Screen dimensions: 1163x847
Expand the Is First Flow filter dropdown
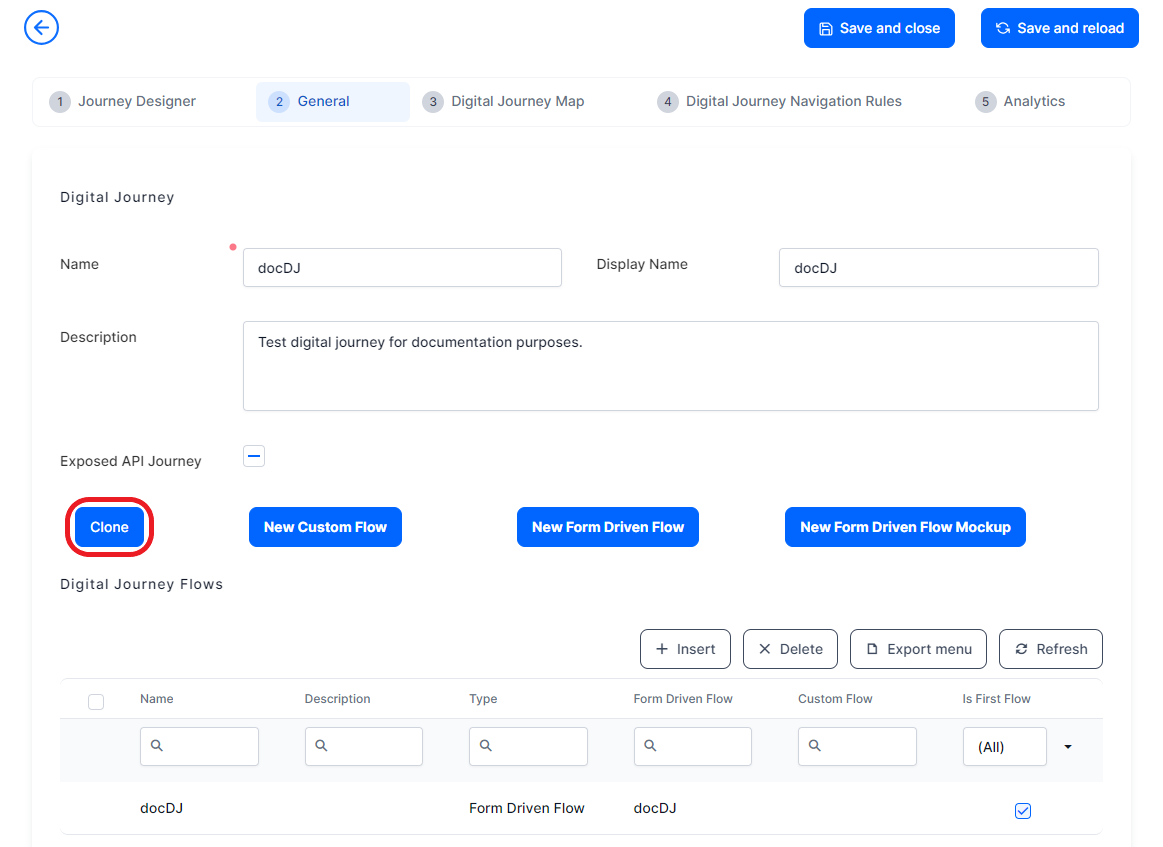click(1068, 747)
